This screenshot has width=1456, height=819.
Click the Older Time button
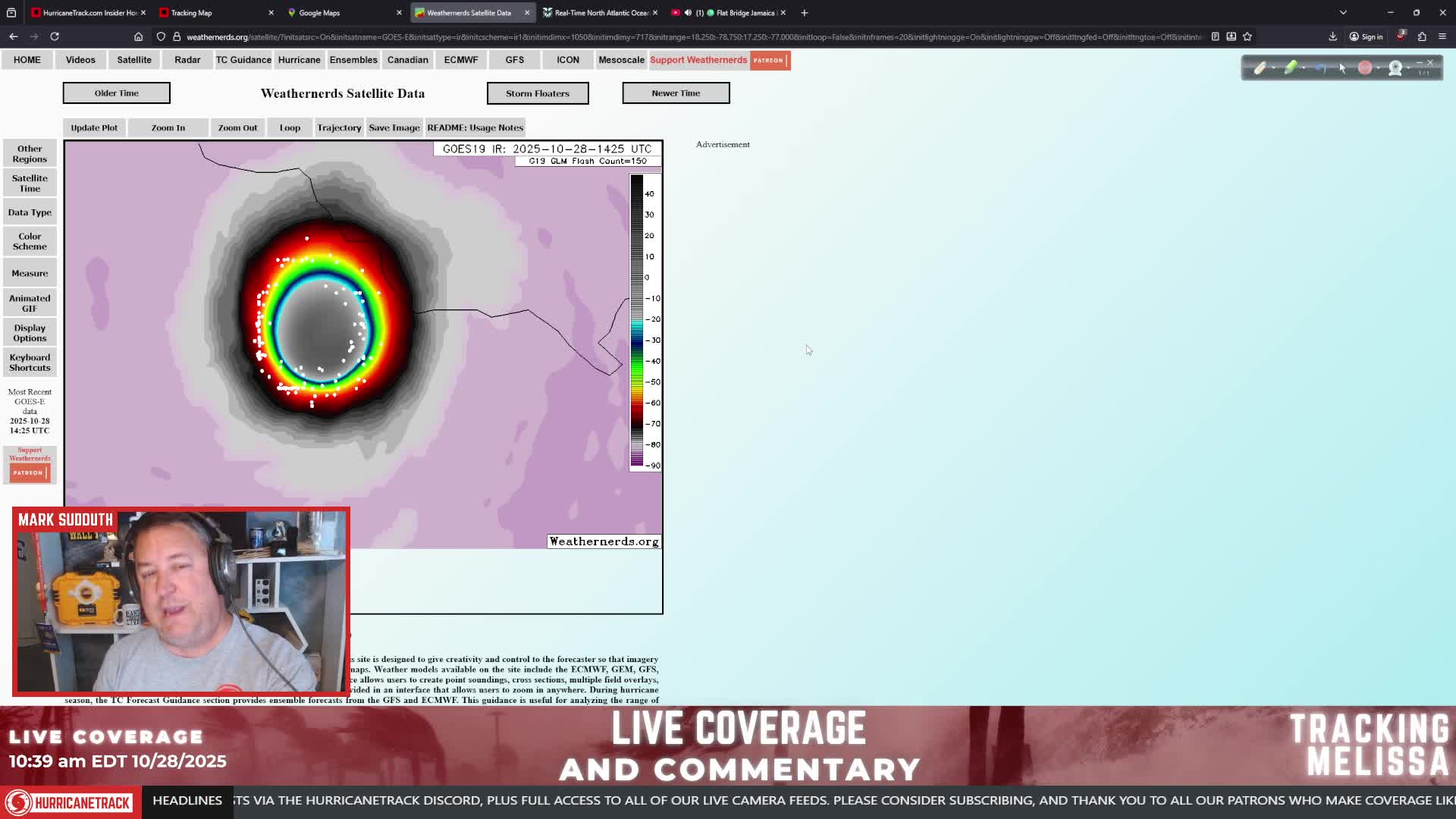(x=116, y=93)
